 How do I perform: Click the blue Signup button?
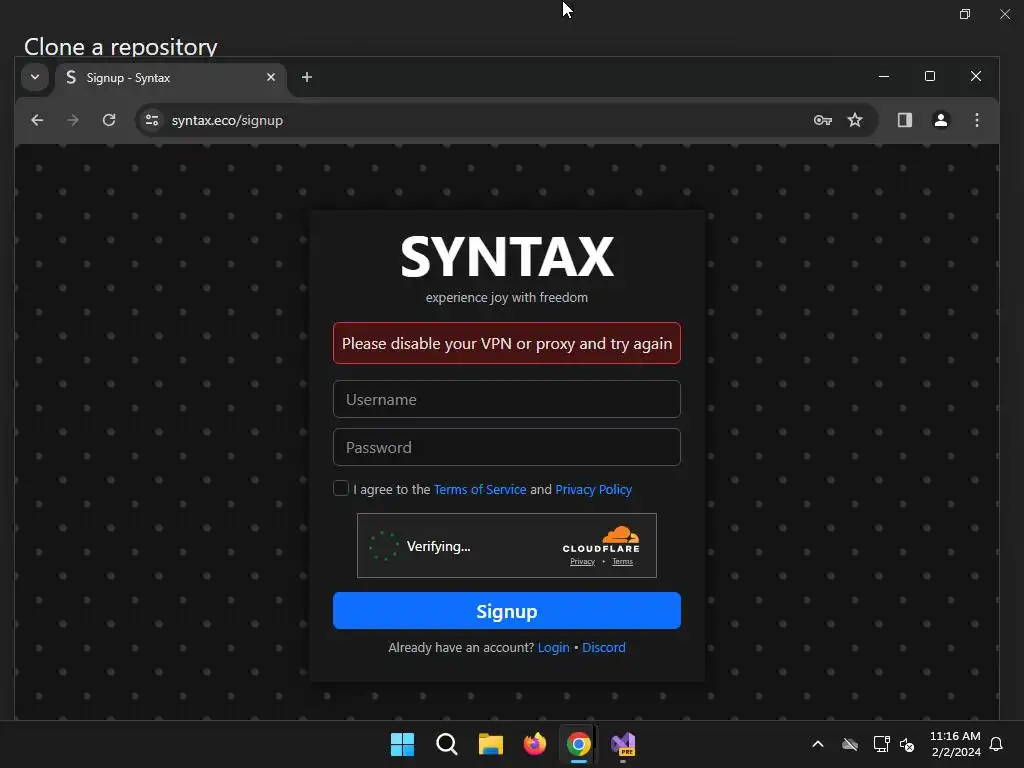coord(507,611)
